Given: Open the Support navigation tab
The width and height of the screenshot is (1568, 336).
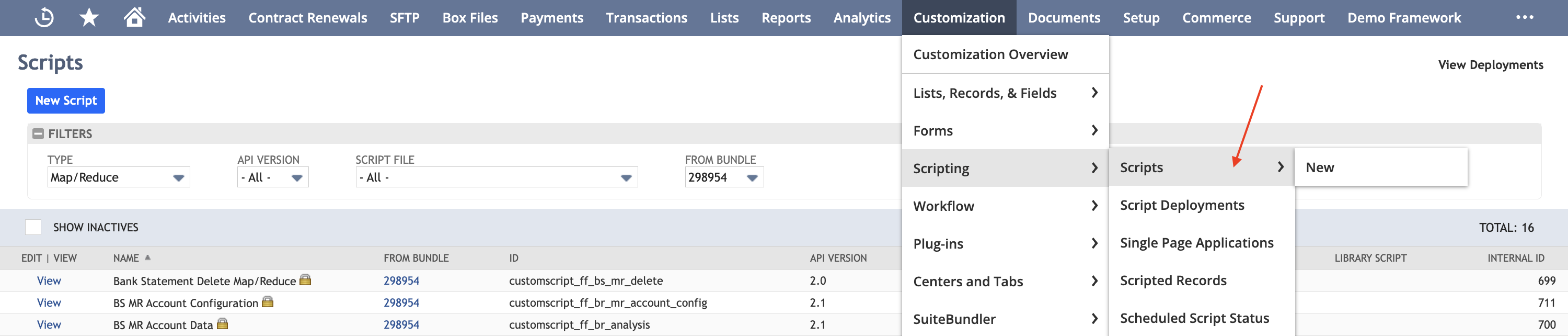Looking at the screenshot, I should pyautogui.click(x=1299, y=18).
